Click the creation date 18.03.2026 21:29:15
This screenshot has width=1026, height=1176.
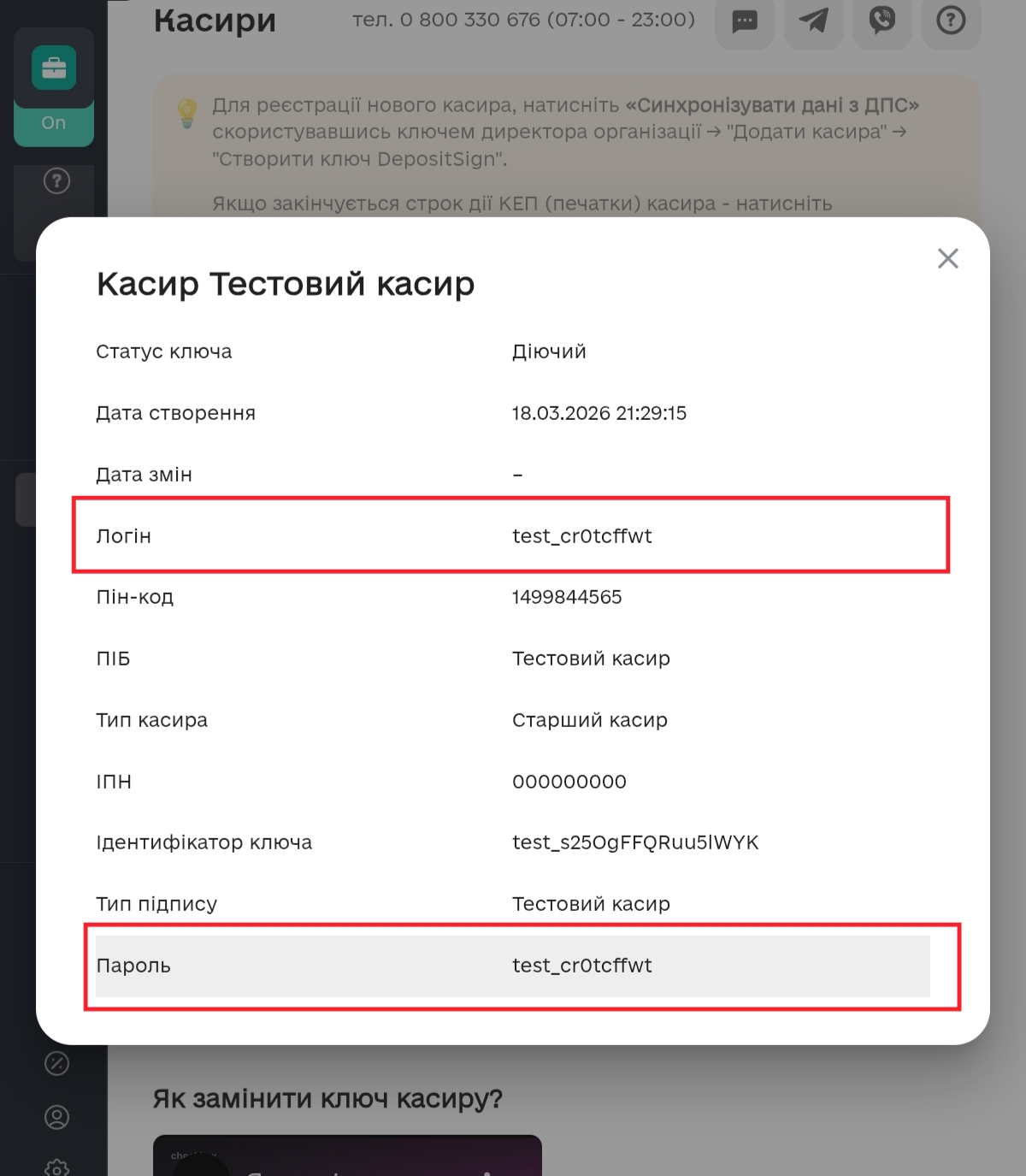click(x=598, y=413)
